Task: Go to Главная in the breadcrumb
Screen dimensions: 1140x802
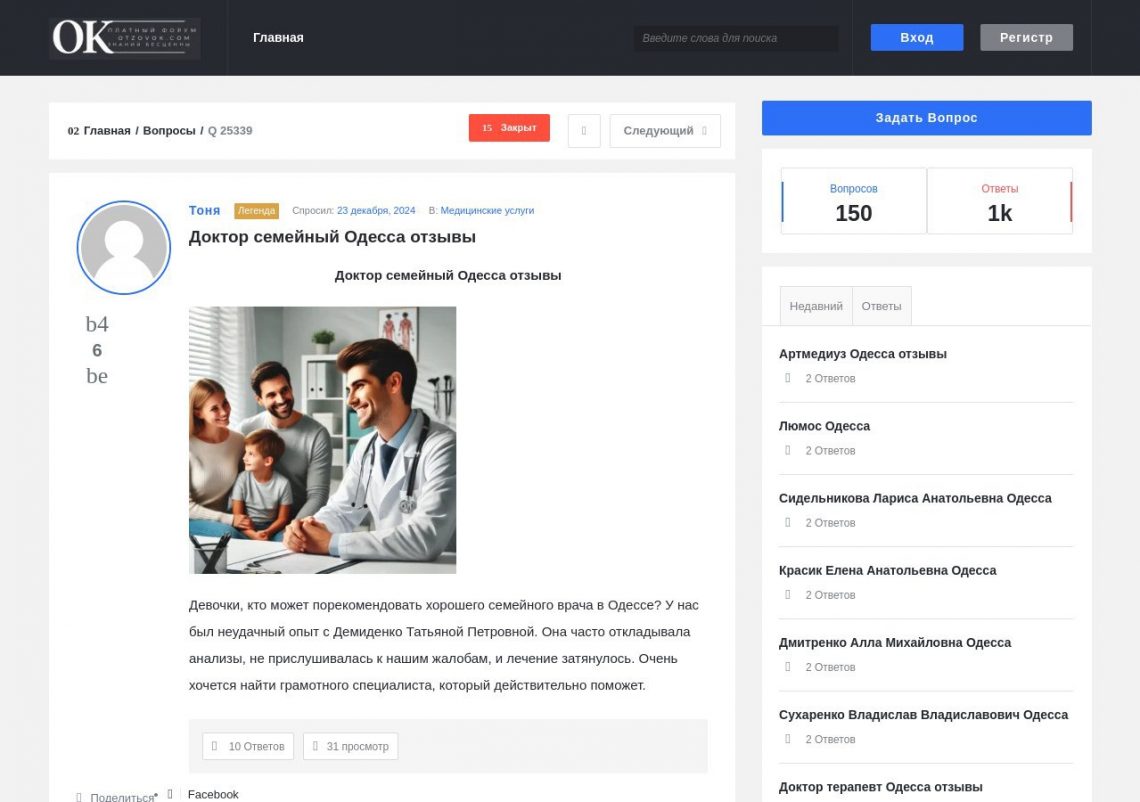Action: coord(107,131)
